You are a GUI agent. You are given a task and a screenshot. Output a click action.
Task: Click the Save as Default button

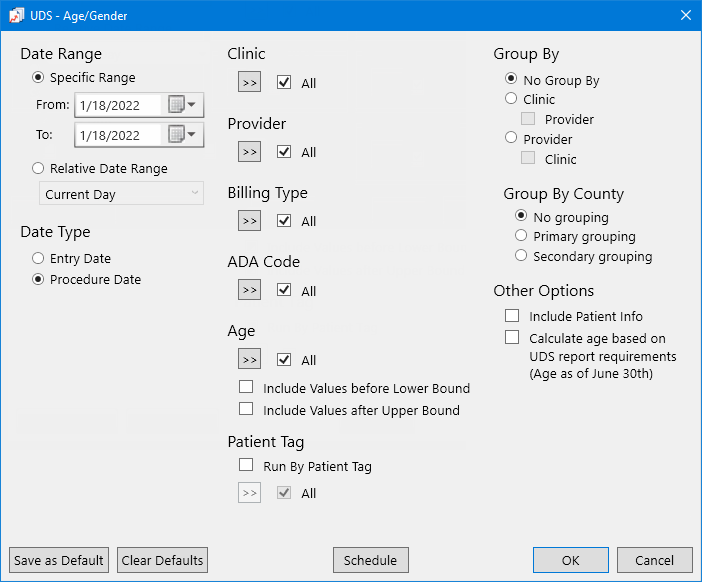tap(59, 560)
